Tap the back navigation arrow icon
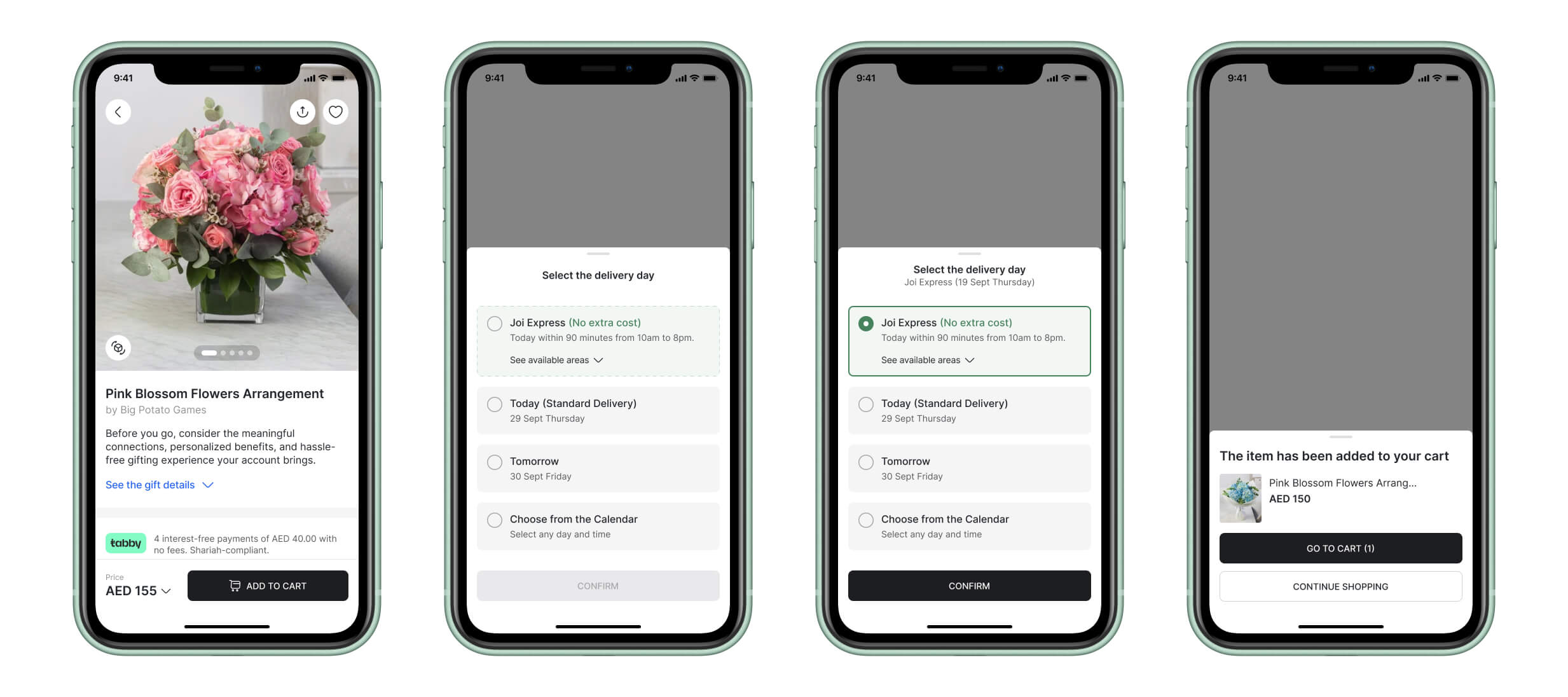Screen dimensions: 1568x697 [118, 111]
